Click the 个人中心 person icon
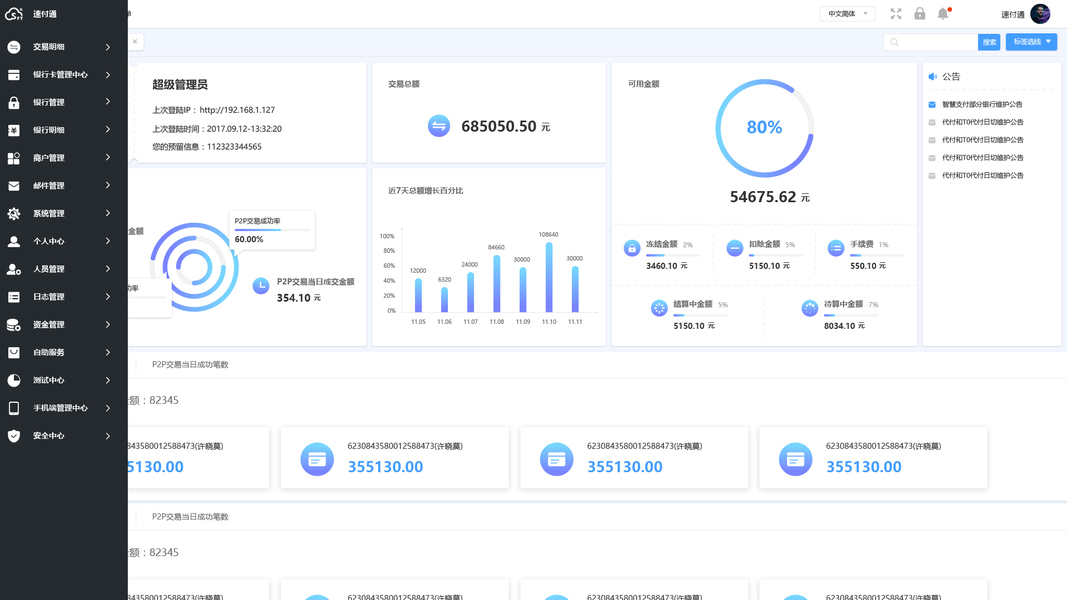The height and width of the screenshot is (600, 1067). (14, 241)
